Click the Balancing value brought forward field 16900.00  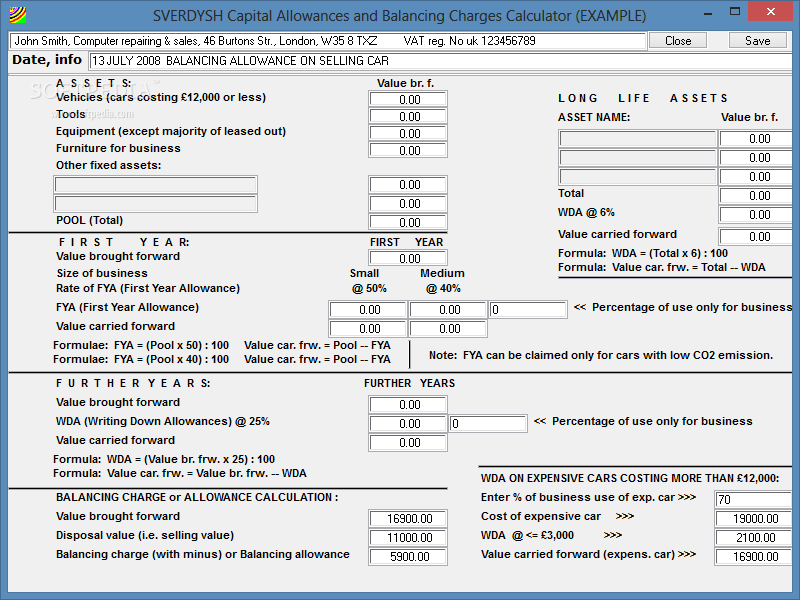408,518
